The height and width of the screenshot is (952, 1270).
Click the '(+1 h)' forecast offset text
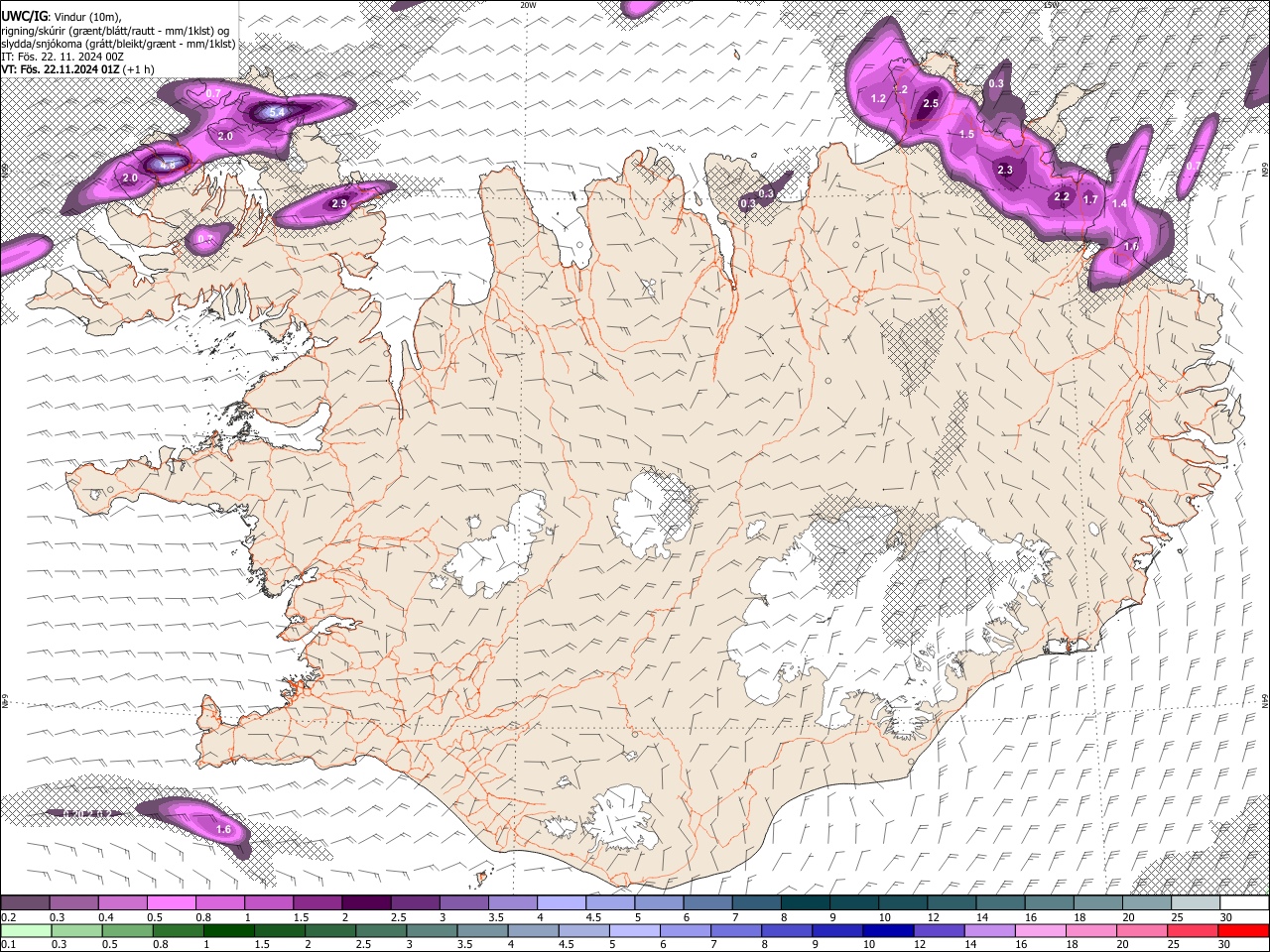[x=140, y=69]
